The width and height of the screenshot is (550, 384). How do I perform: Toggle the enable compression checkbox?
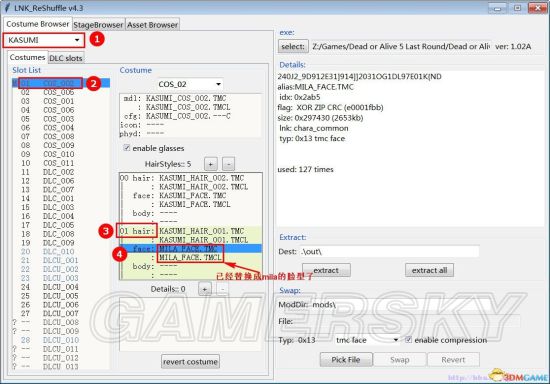coord(408,339)
